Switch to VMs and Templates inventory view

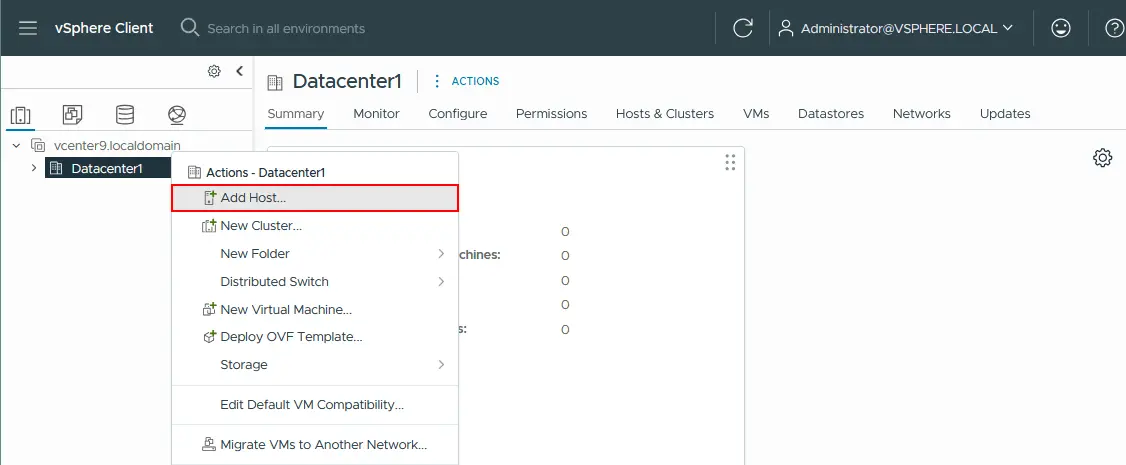(73, 114)
